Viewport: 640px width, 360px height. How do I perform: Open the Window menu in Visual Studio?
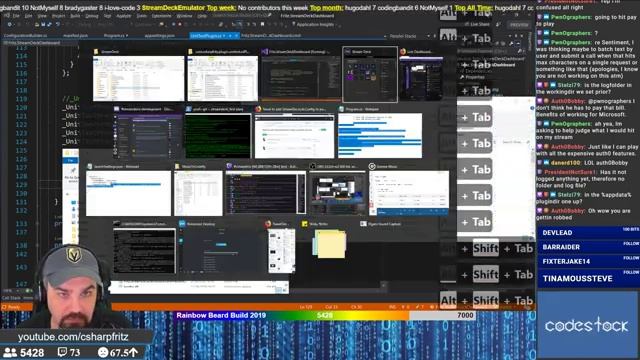click(184, 16)
